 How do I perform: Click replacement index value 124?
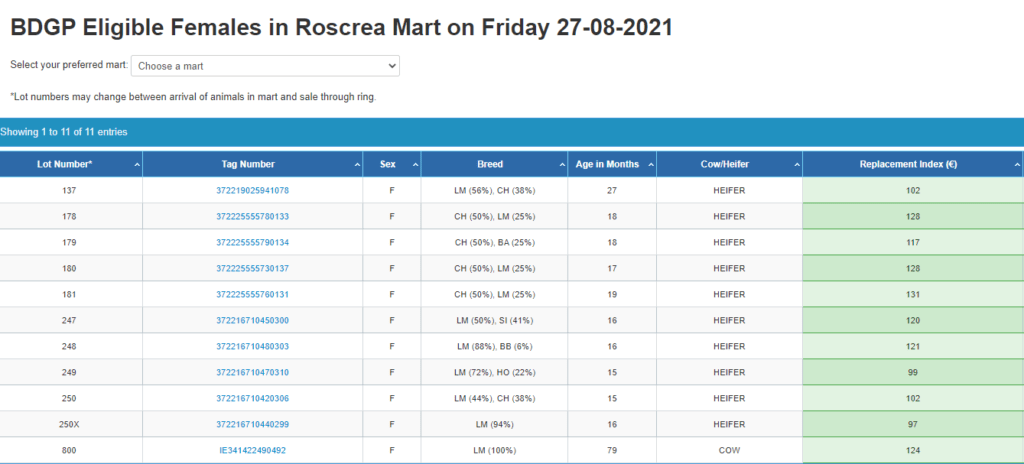coord(913,450)
